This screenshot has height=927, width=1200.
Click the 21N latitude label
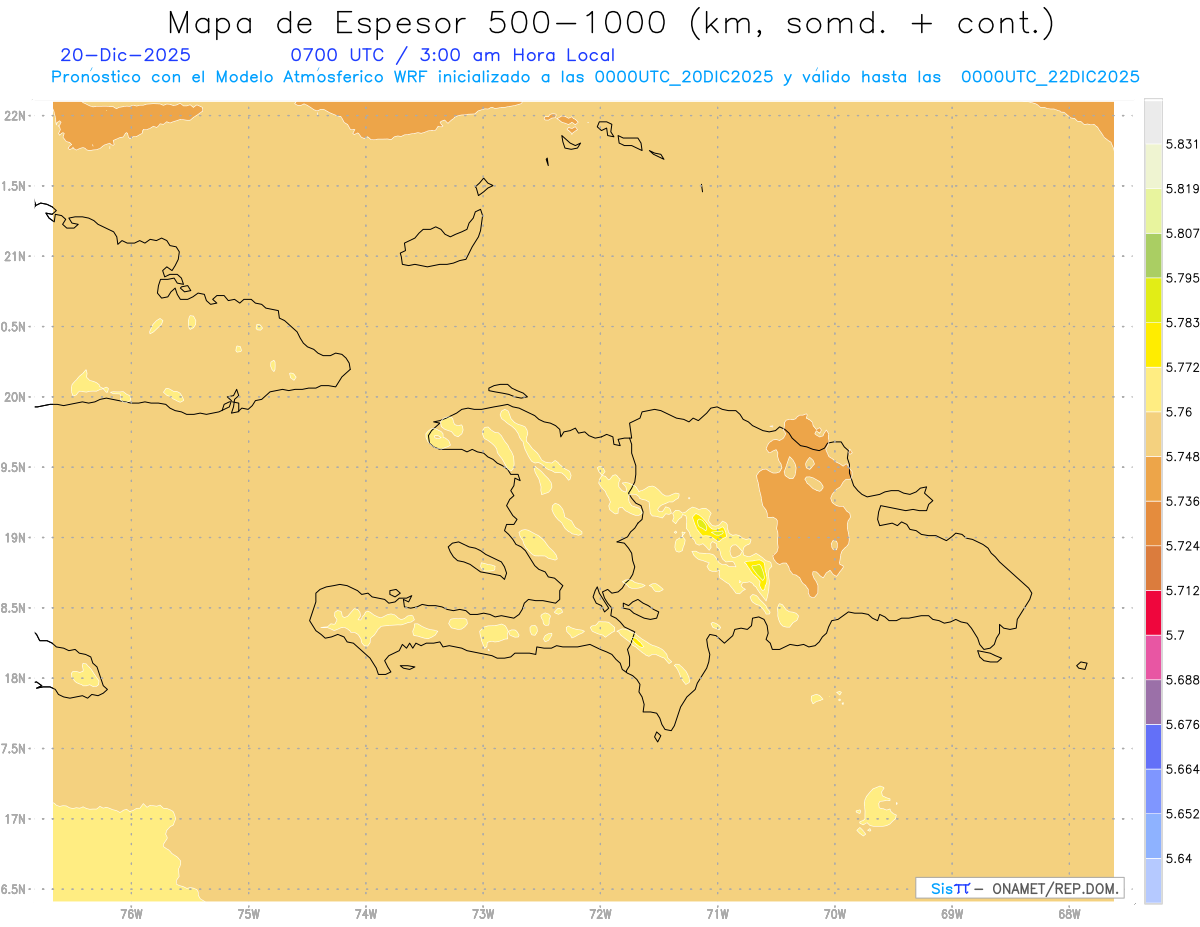[x=15, y=256]
